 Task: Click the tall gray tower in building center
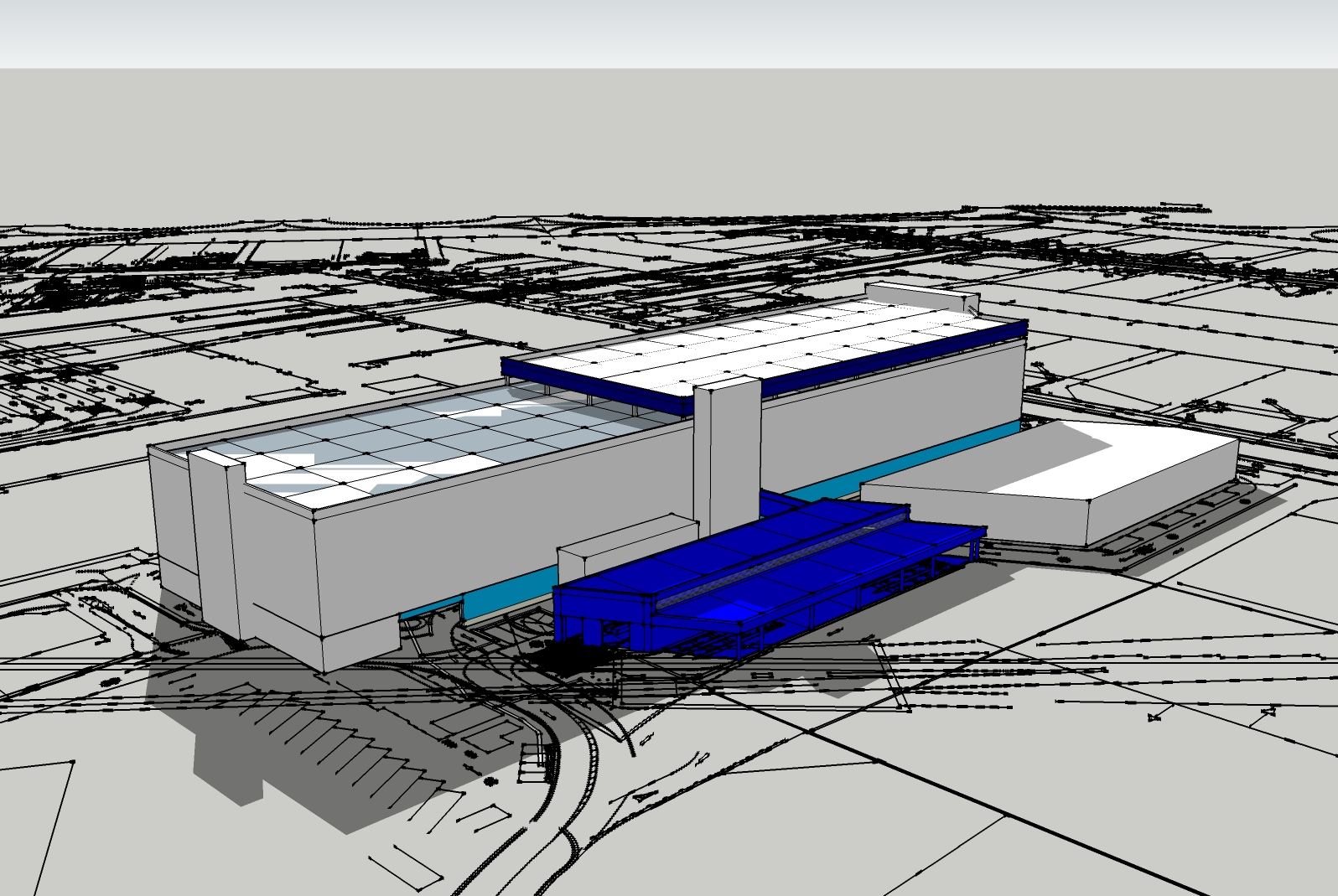point(725,453)
